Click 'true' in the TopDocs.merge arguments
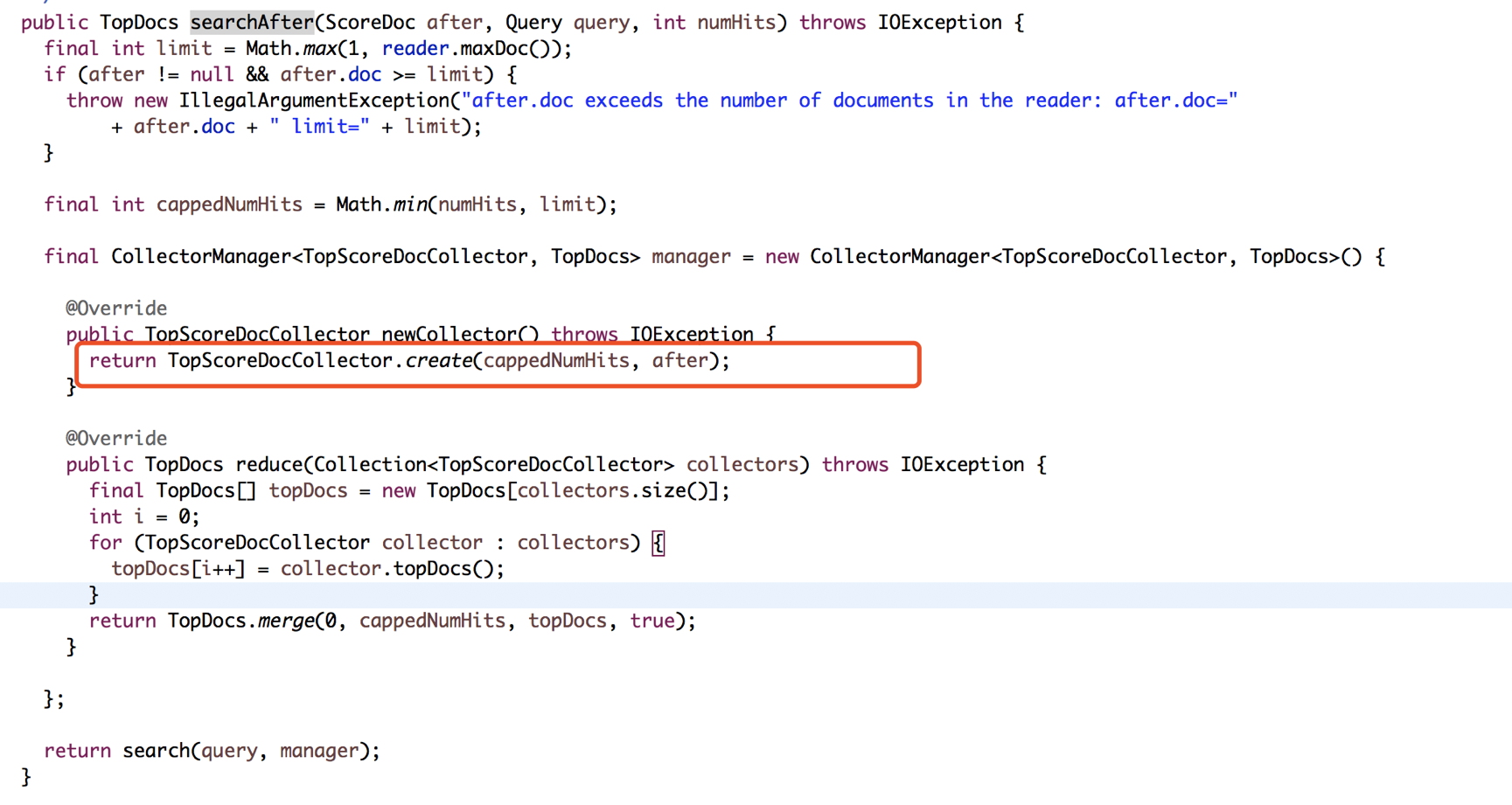The height and width of the screenshot is (805, 1512). tap(651, 621)
